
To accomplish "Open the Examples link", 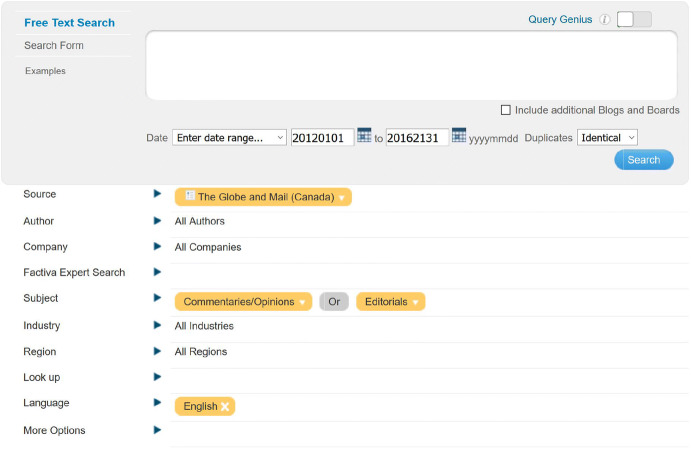I will tap(45, 71).
